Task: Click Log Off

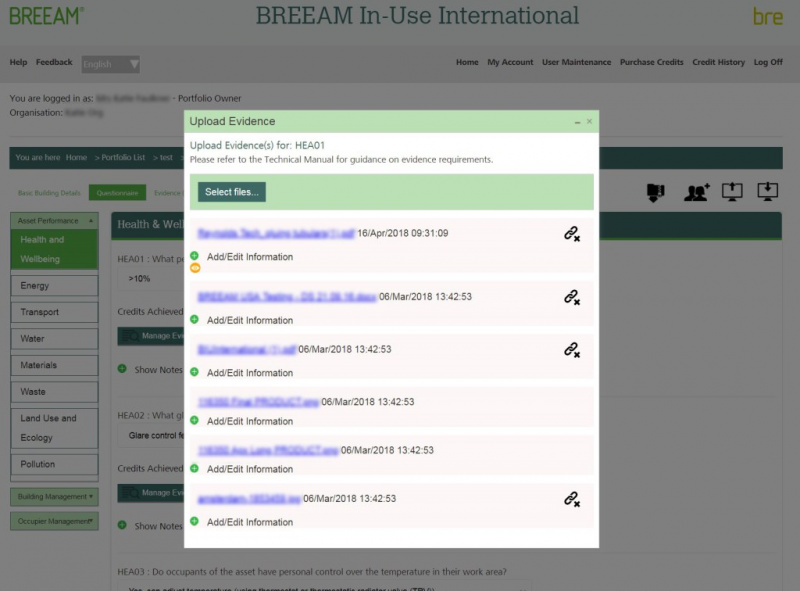Action: [x=768, y=62]
